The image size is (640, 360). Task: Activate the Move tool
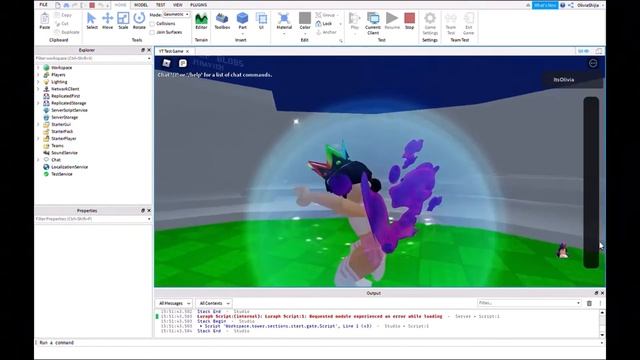[x=107, y=21]
